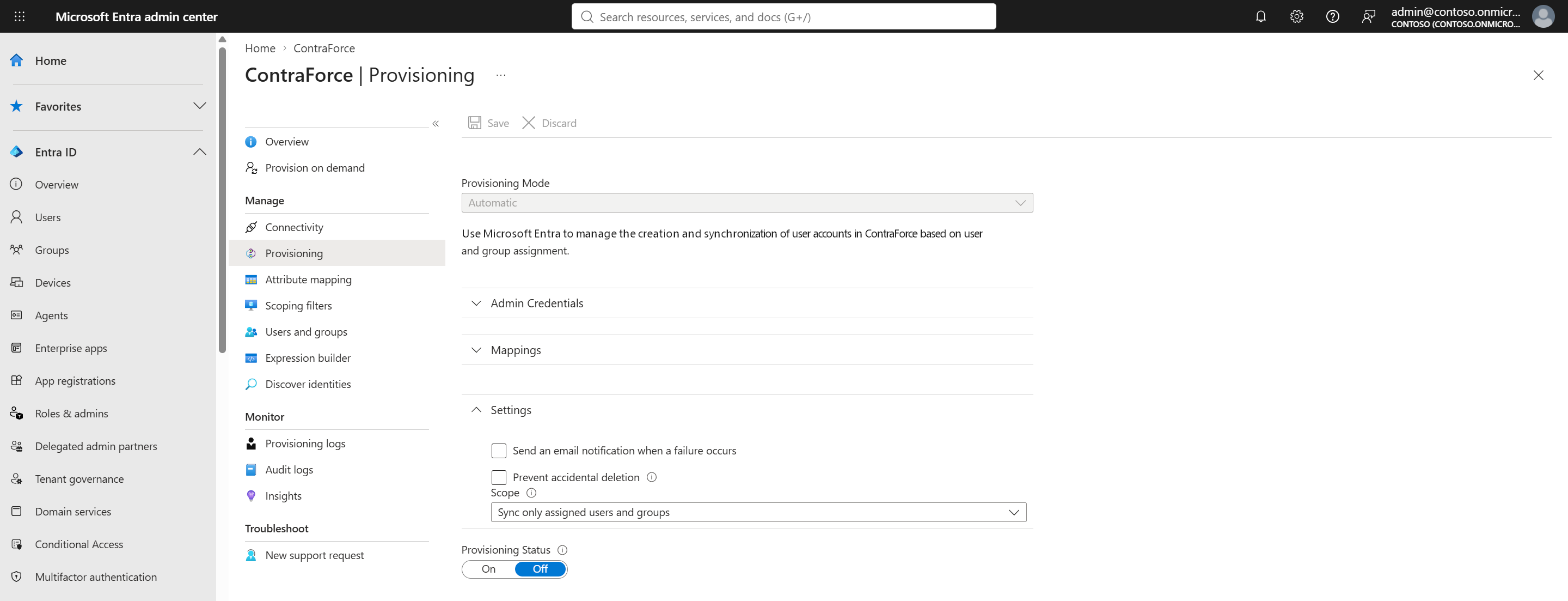Expand the Favorites chevron in sidebar
The height and width of the screenshot is (601, 1568).
(199, 106)
